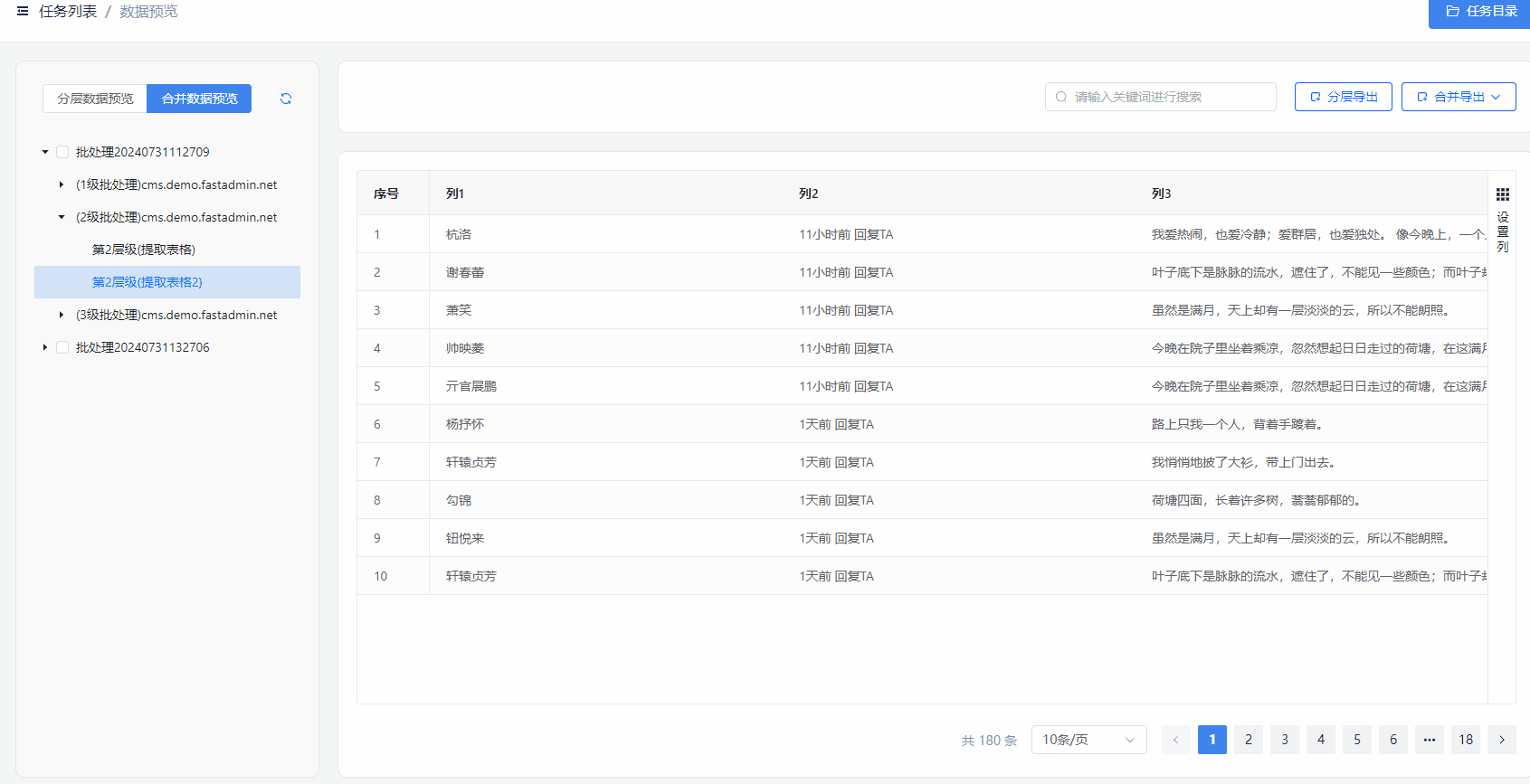Click the 任务目录 button
Viewport: 1530px width, 784px height.
point(1481,11)
